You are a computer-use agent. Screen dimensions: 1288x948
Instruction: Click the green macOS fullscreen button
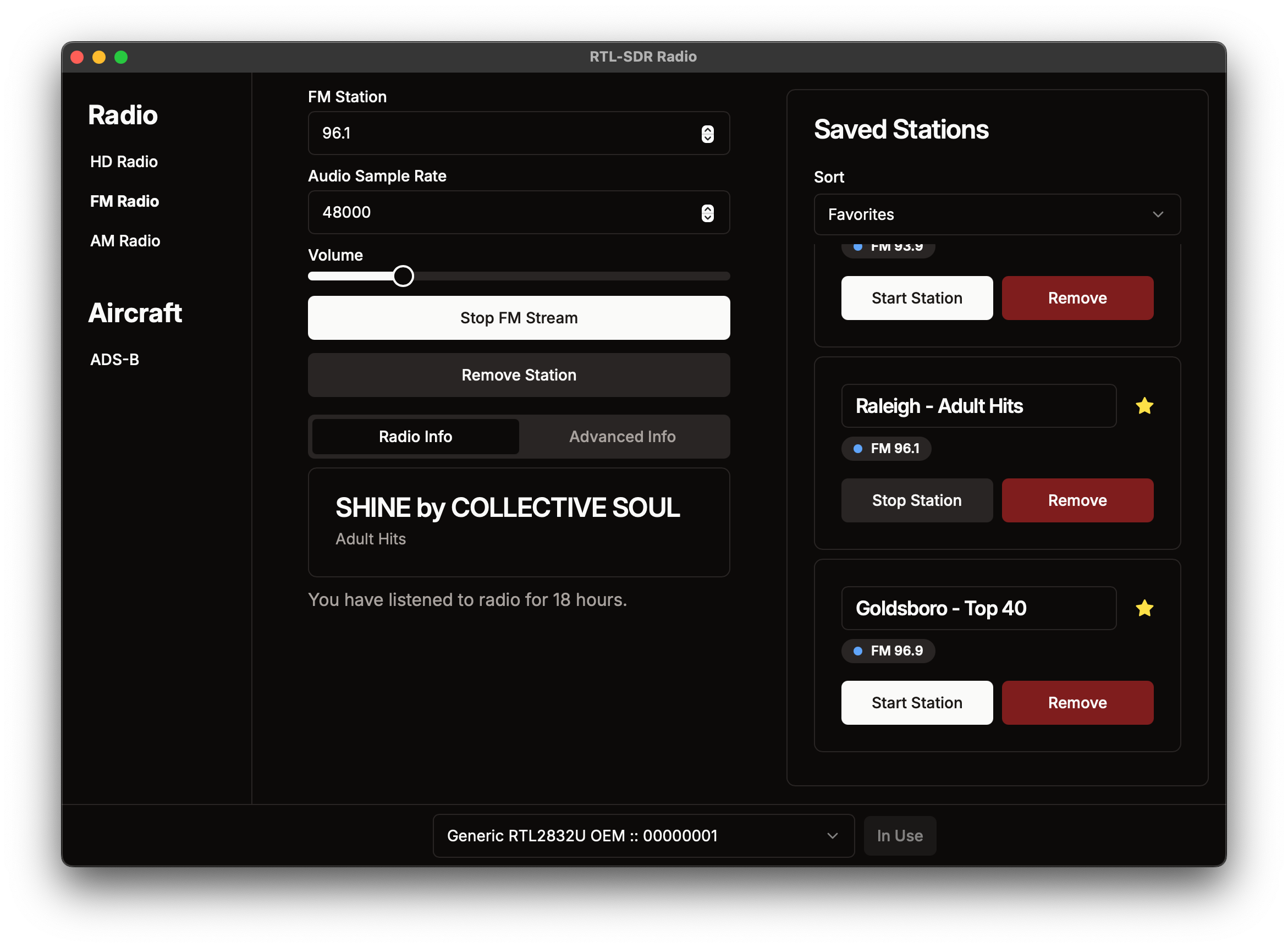click(121, 57)
